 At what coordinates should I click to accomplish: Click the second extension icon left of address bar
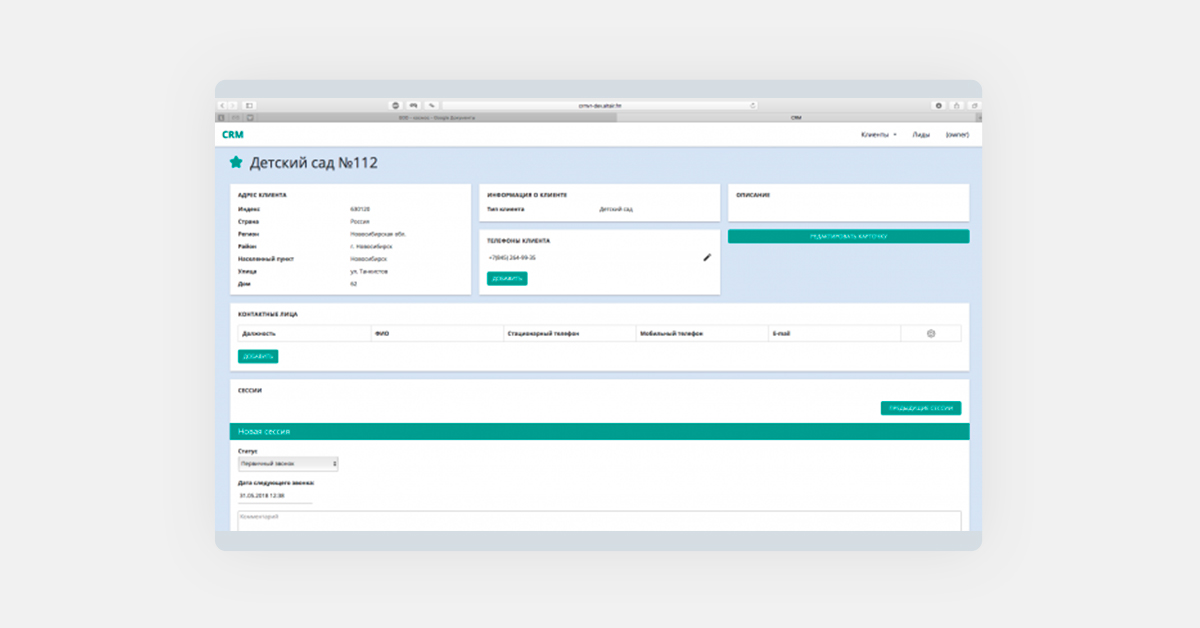point(413,105)
